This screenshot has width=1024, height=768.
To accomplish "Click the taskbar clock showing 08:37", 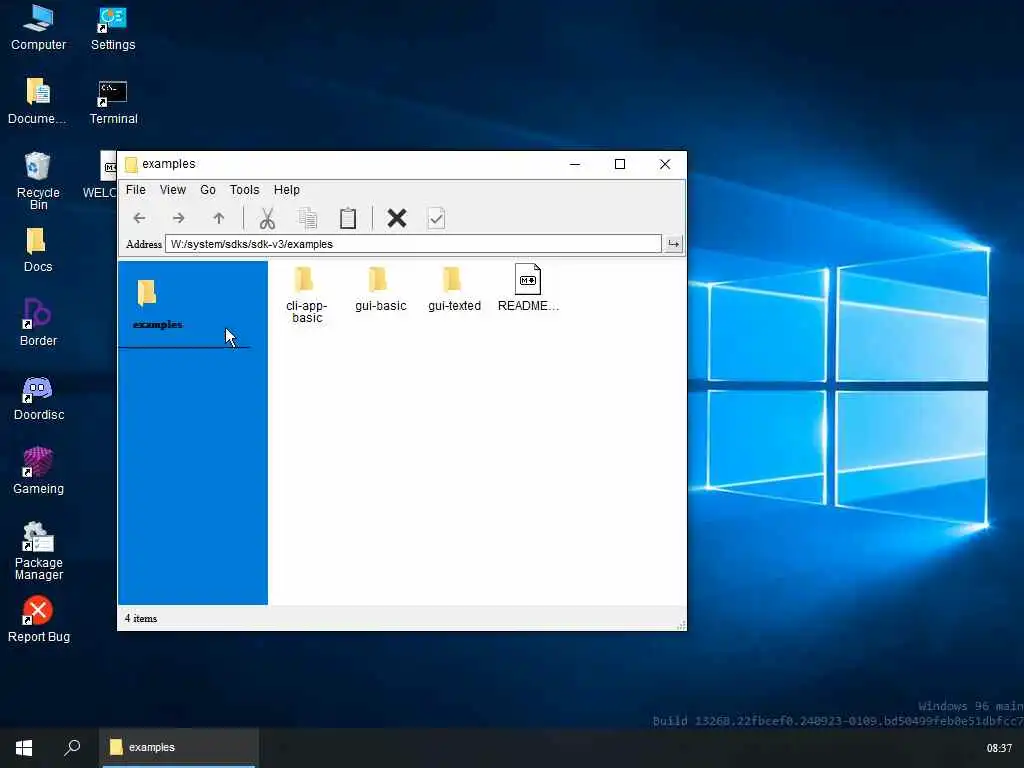I will [x=999, y=748].
